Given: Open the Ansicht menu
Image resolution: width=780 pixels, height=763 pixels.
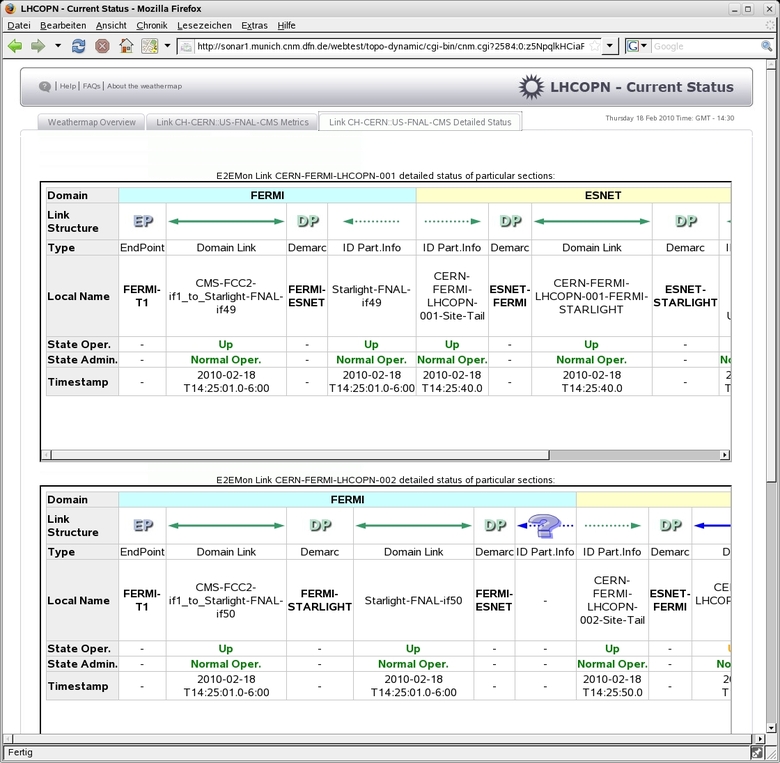Looking at the screenshot, I should pos(111,25).
